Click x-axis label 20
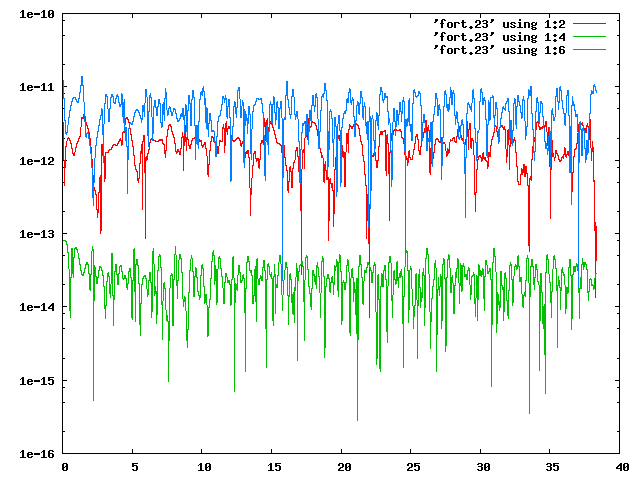Screen dimensions: 640x480 pyautogui.click(x=344, y=467)
